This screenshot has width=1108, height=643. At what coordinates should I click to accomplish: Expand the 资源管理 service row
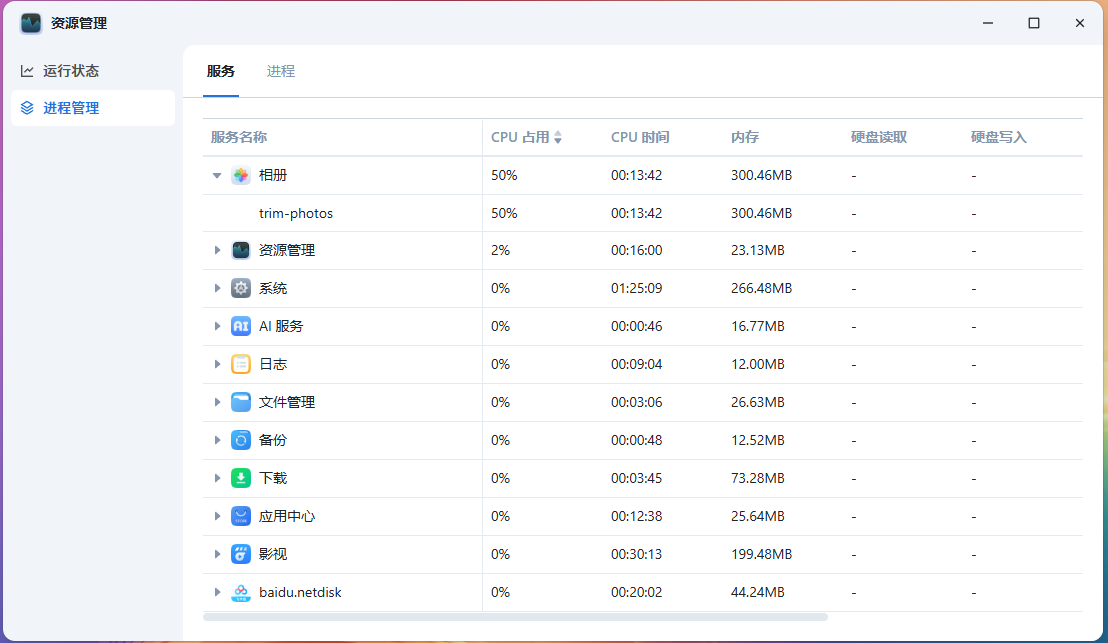[217, 250]
